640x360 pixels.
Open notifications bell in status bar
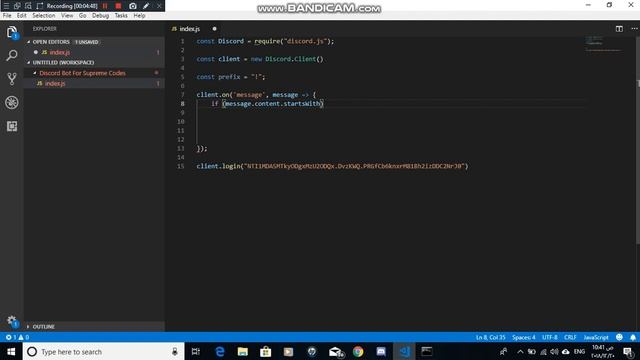coord(633,337)
